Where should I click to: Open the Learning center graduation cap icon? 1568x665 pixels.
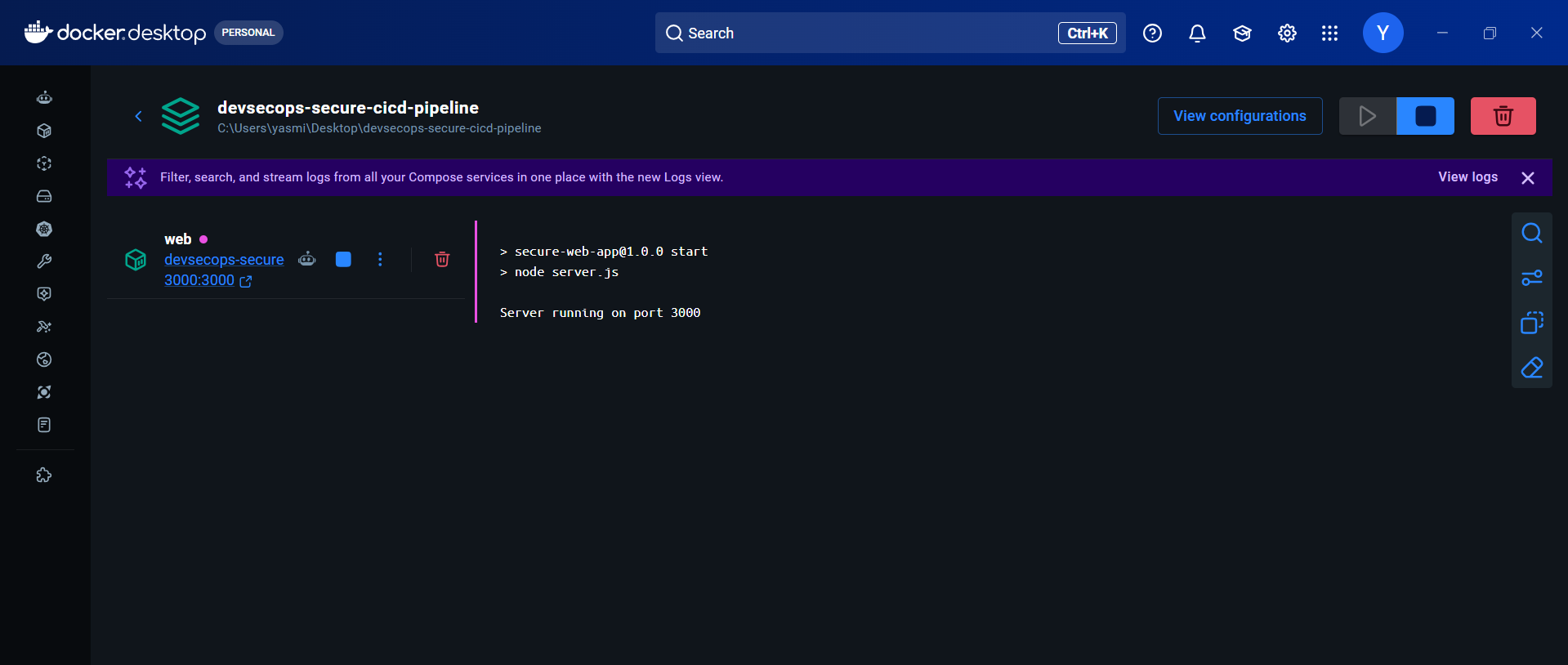[1242, 33]
